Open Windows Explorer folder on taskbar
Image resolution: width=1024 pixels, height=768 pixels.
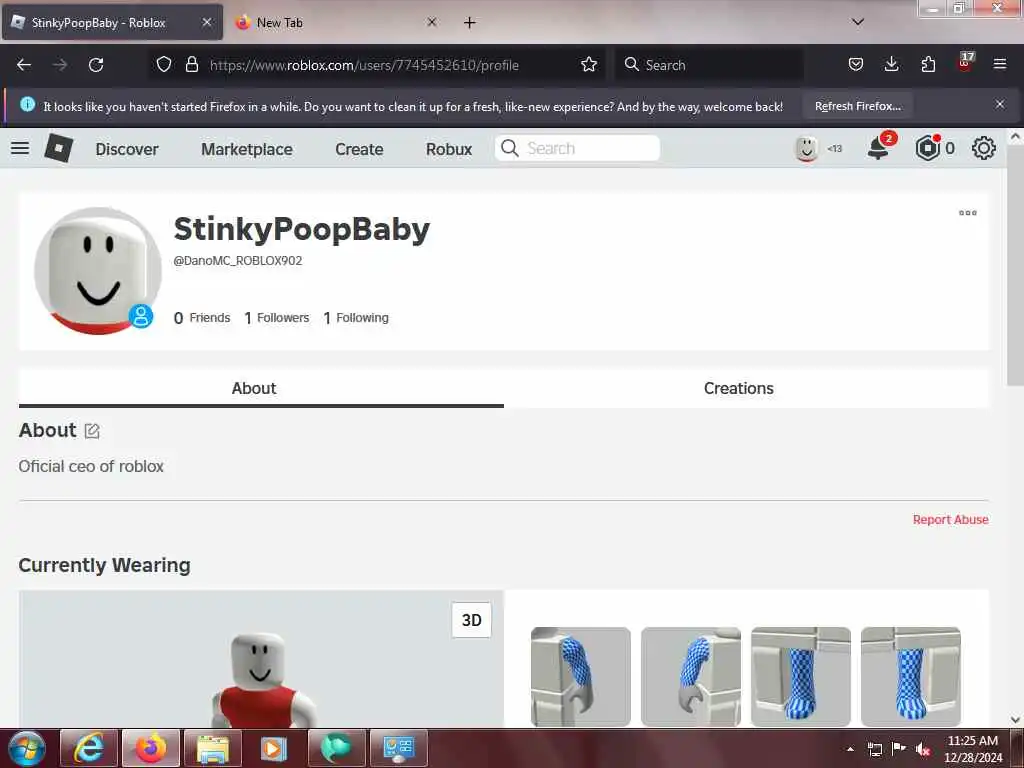(213, 748)
